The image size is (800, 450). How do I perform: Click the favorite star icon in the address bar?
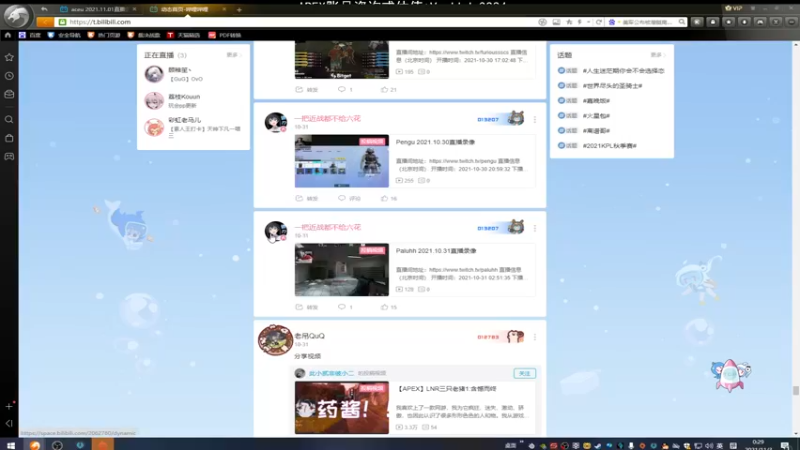pyautogui.click(x=569, y=22)
